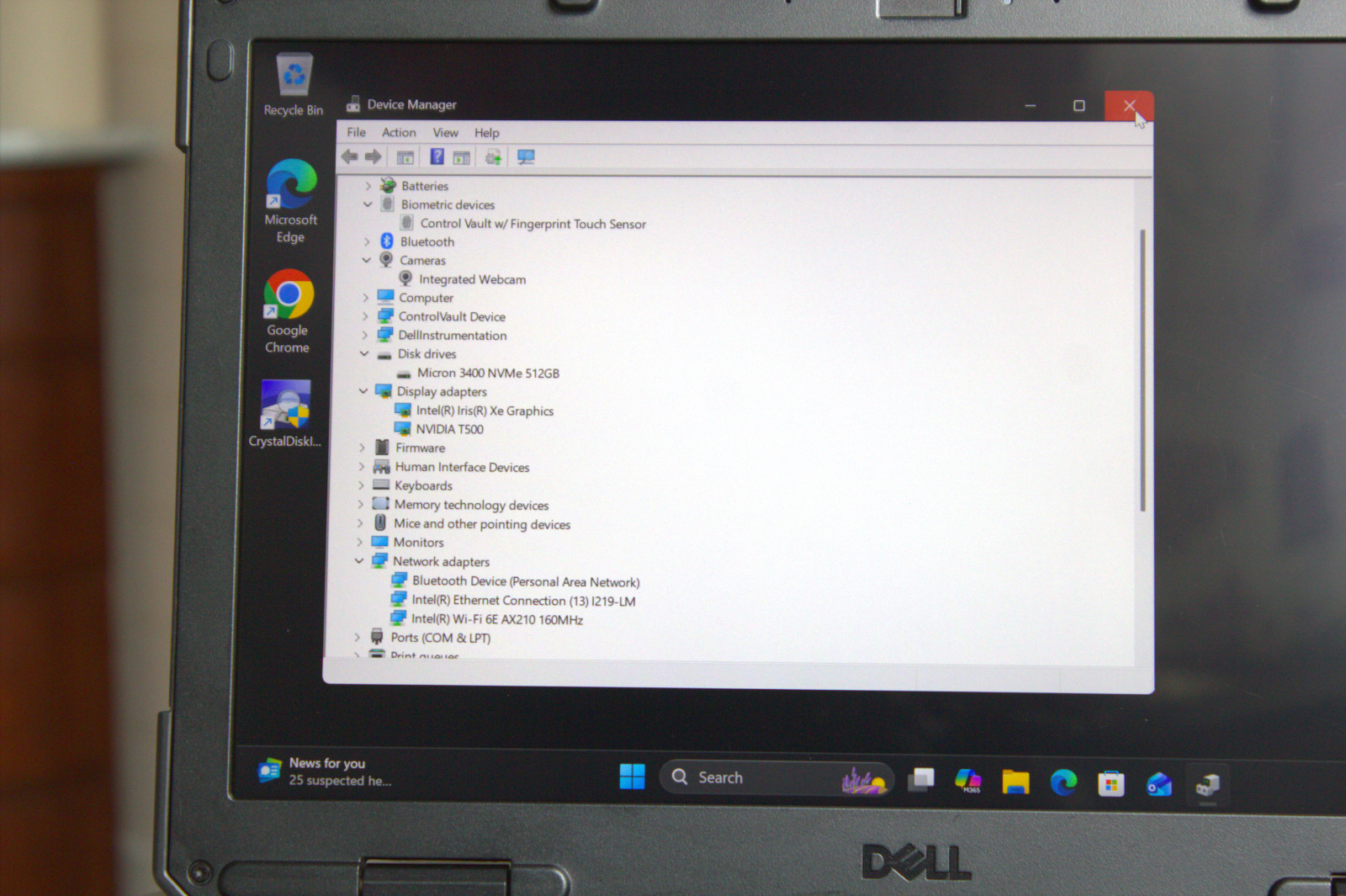Expand the ControlVault Device category
Image resolution: width=1346 pixels, height=896 pixels.
click(365, 316)
